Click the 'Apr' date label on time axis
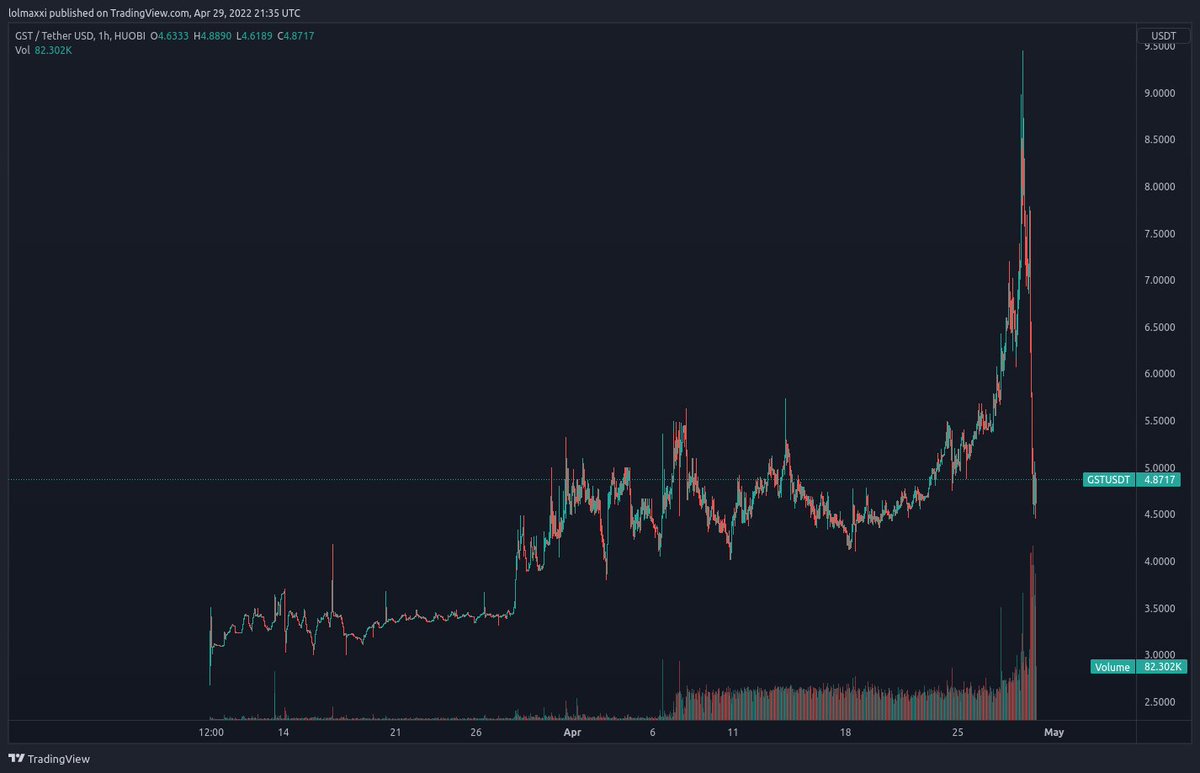 (572, 733)
